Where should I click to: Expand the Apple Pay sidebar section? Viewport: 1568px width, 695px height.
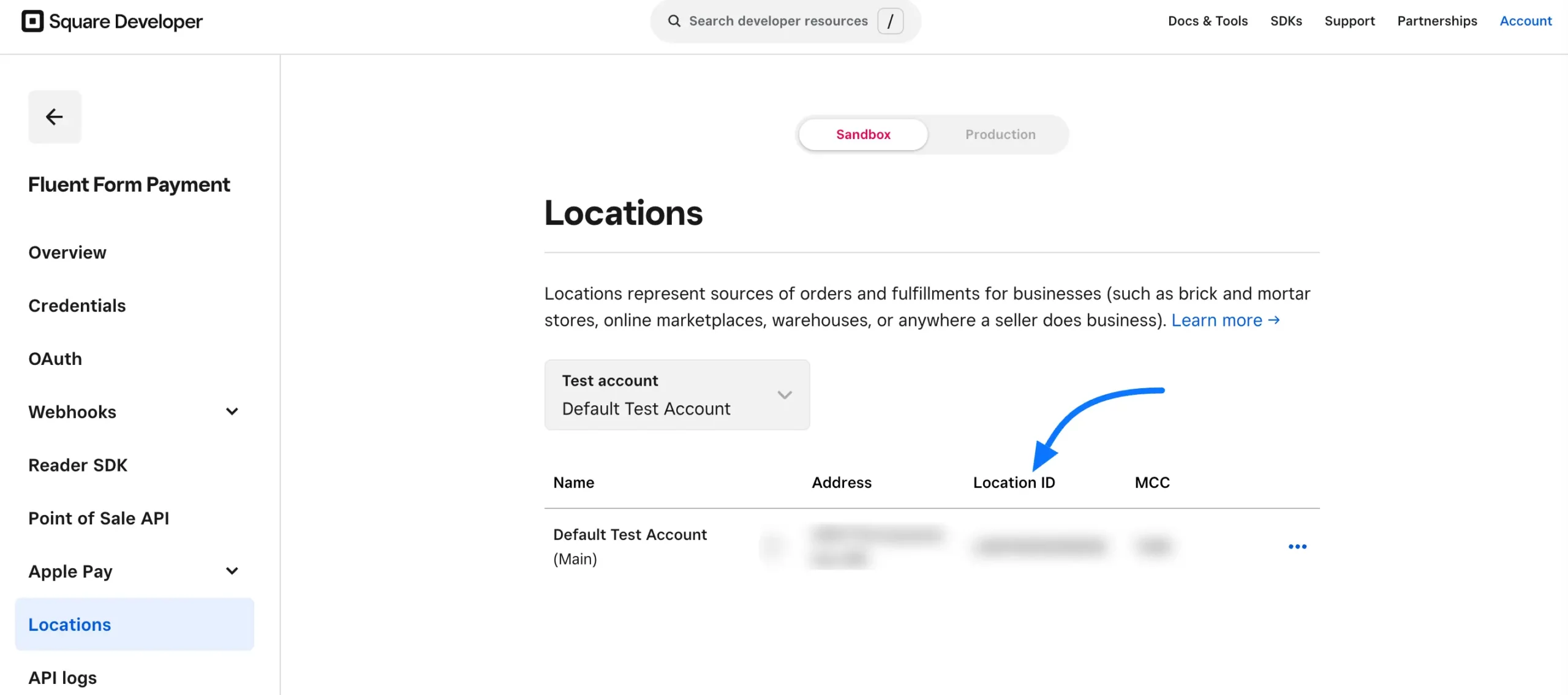point(232,571)
